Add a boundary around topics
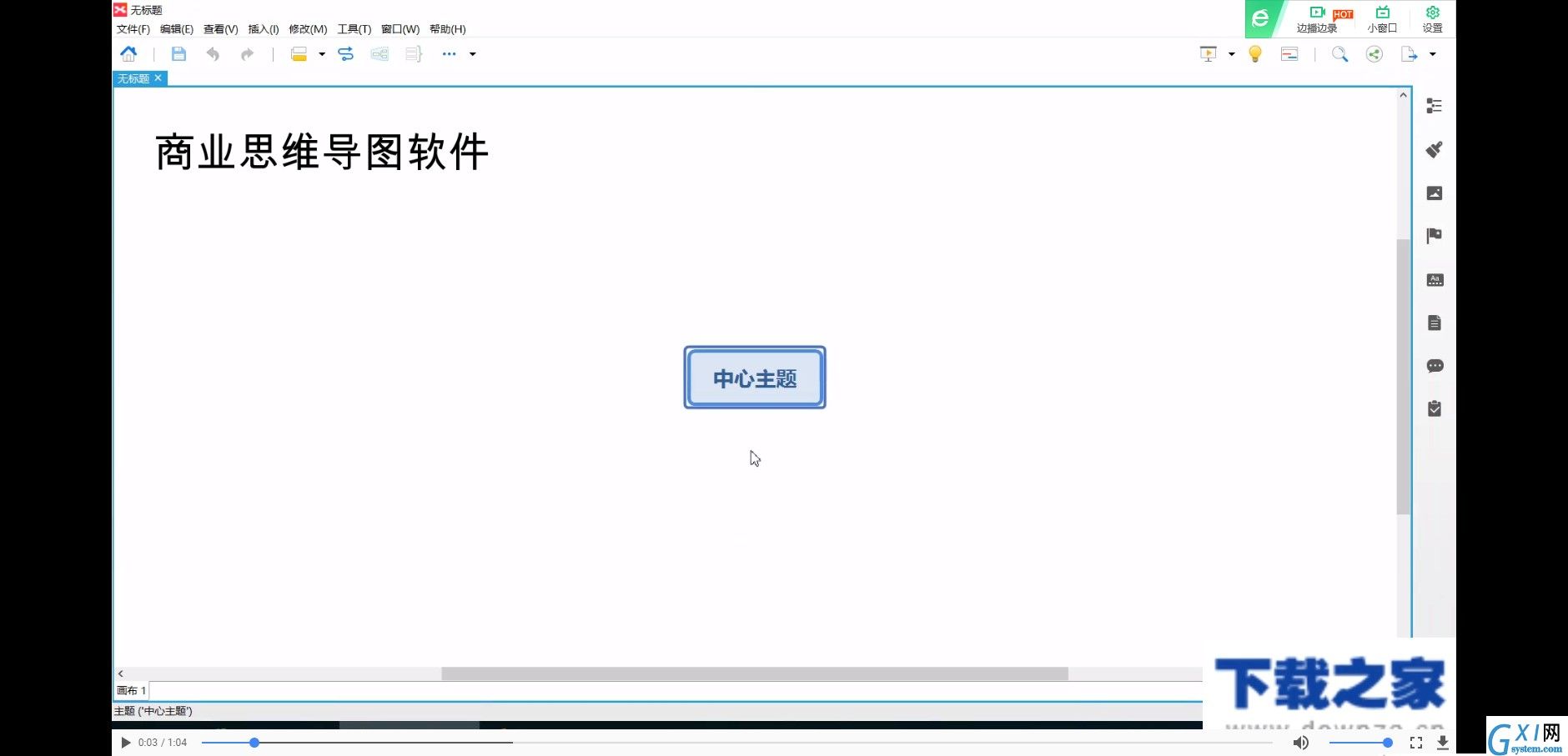Screen dimensions: 1568x756 click(379, 54)
